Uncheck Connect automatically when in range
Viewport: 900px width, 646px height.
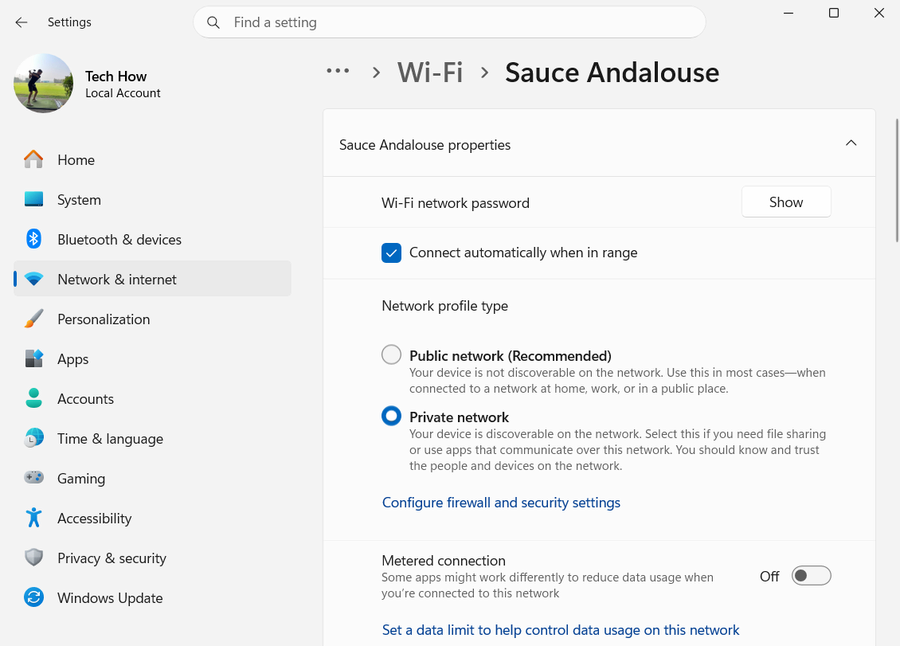click(x=391, y=253)
